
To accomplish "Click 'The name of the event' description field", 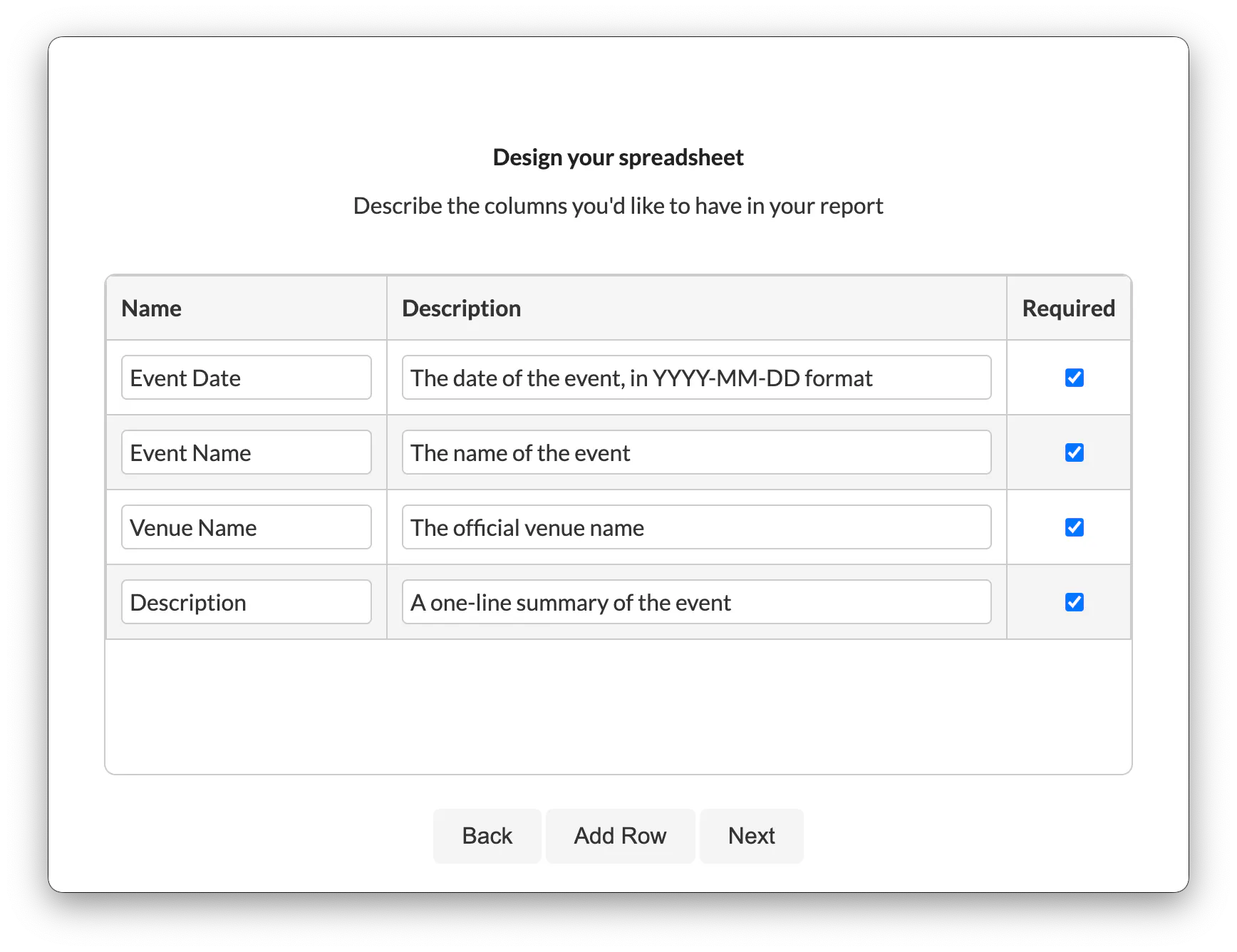I will point(697,452).
